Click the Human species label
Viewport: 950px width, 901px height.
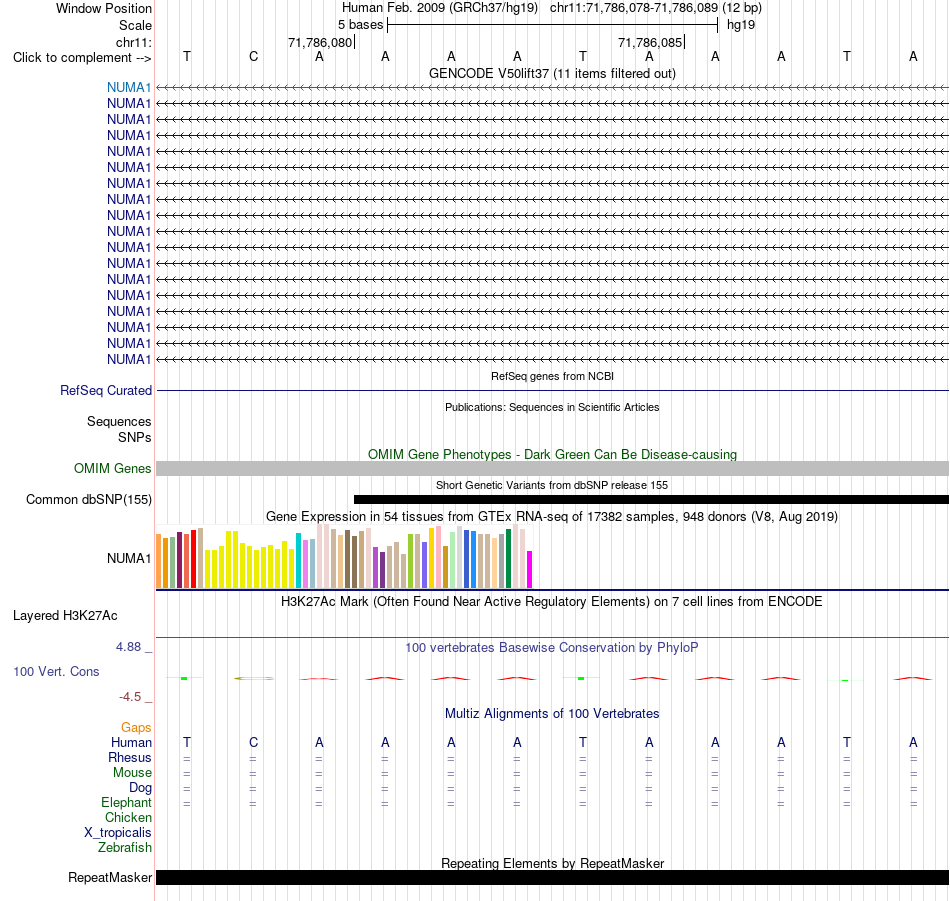(x=131, y=742)
